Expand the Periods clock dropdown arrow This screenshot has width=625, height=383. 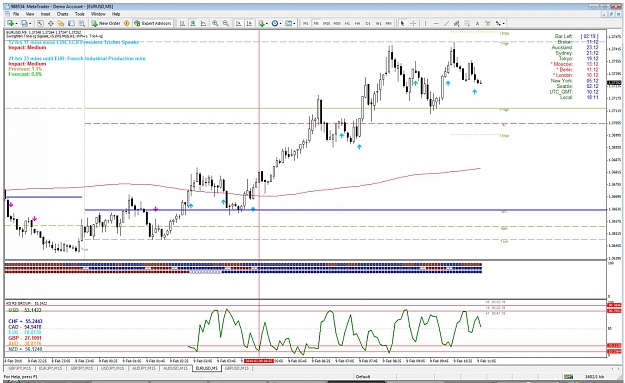[x=281, y=24]
